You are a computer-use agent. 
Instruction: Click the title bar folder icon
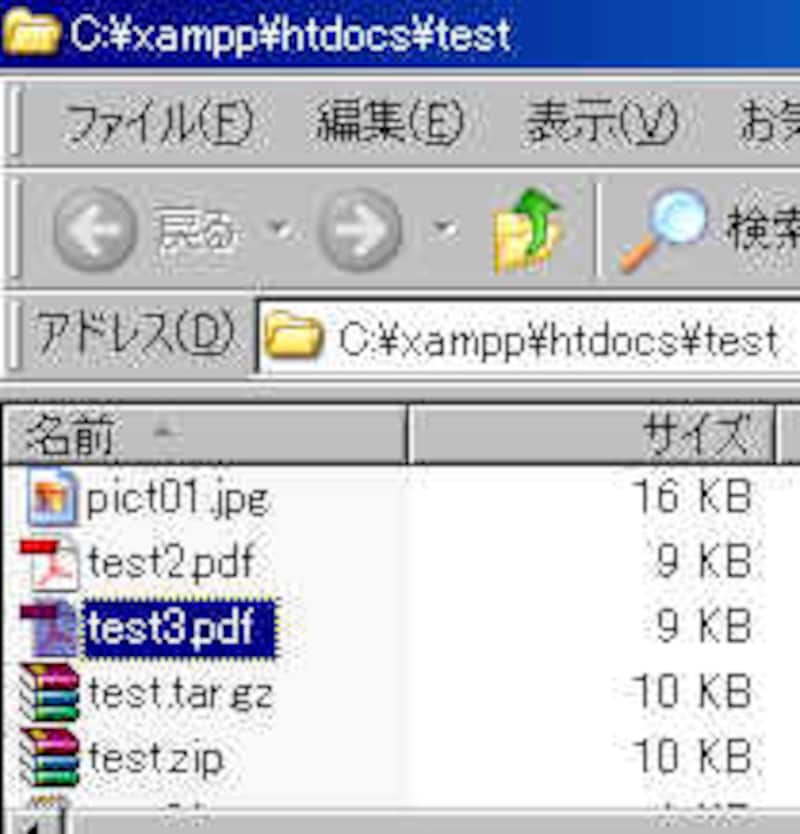pyautogui.click(x=30, y=32)
